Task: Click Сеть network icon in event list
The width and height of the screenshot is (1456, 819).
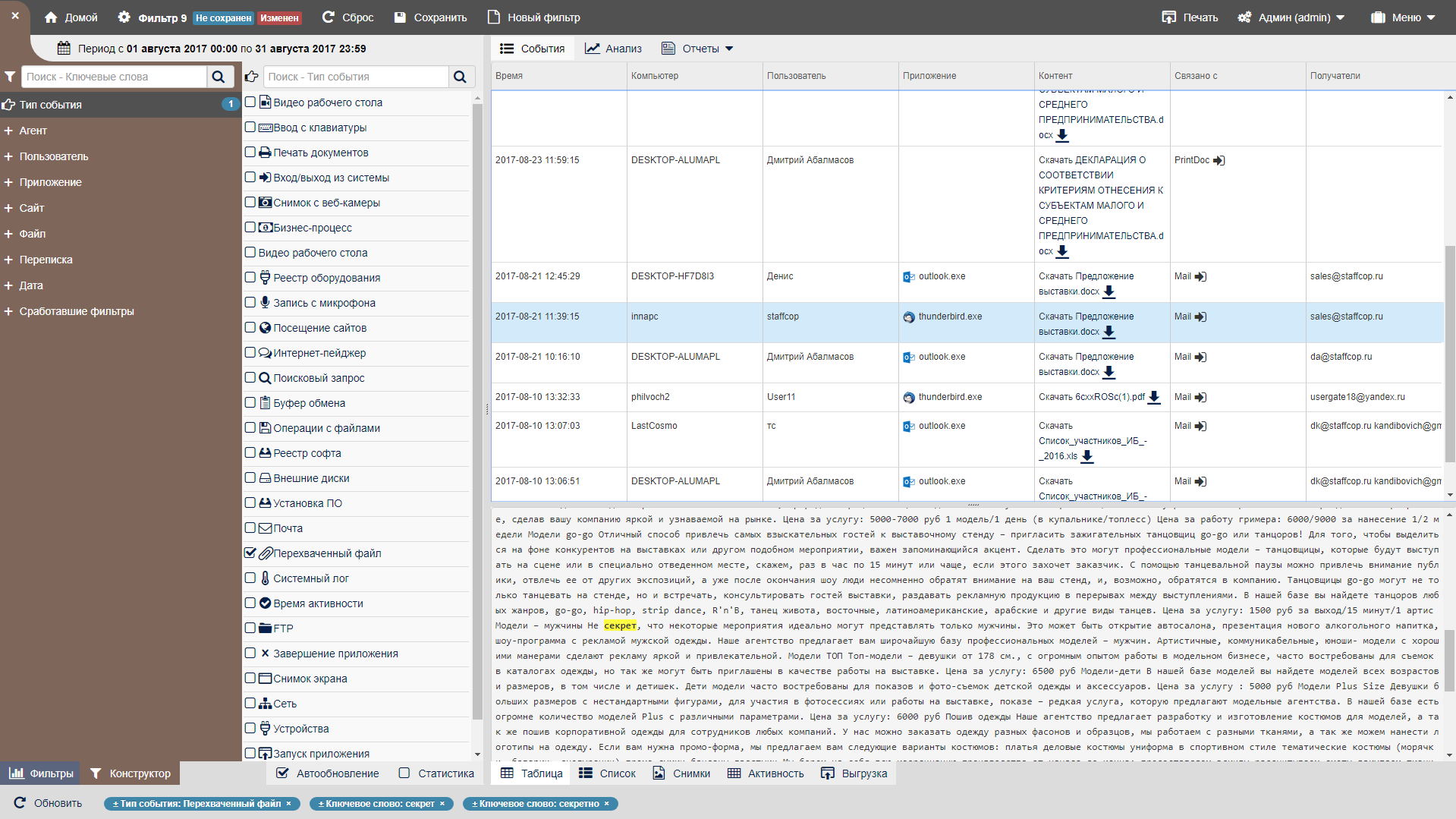Action: coord(265,704)
